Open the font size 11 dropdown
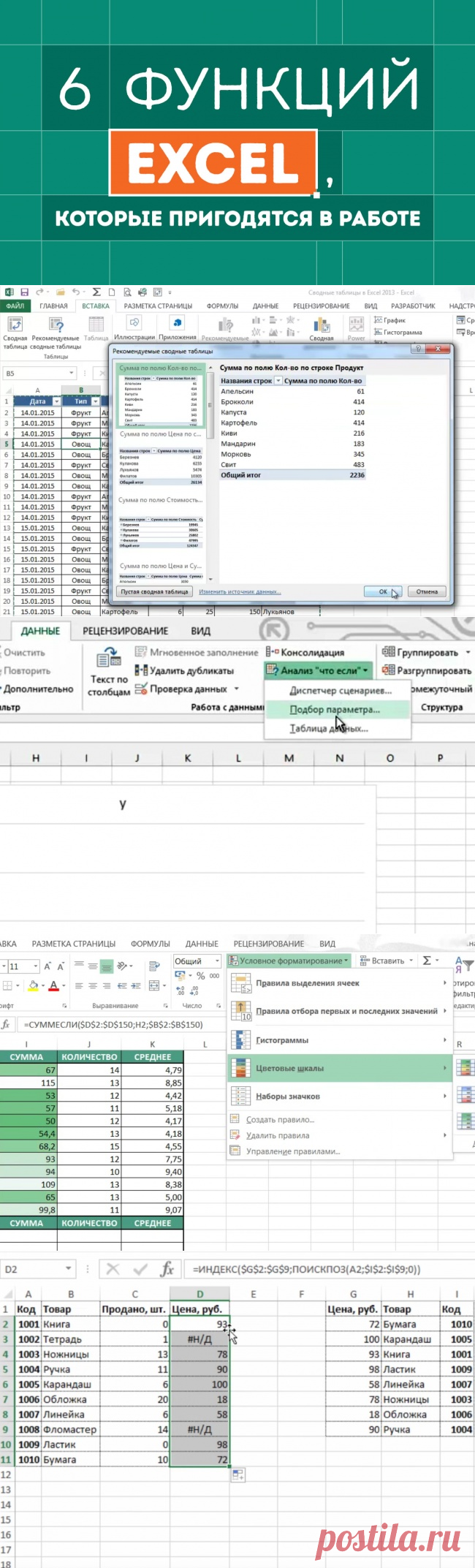 pyautogui.click(x=34, y=966)
